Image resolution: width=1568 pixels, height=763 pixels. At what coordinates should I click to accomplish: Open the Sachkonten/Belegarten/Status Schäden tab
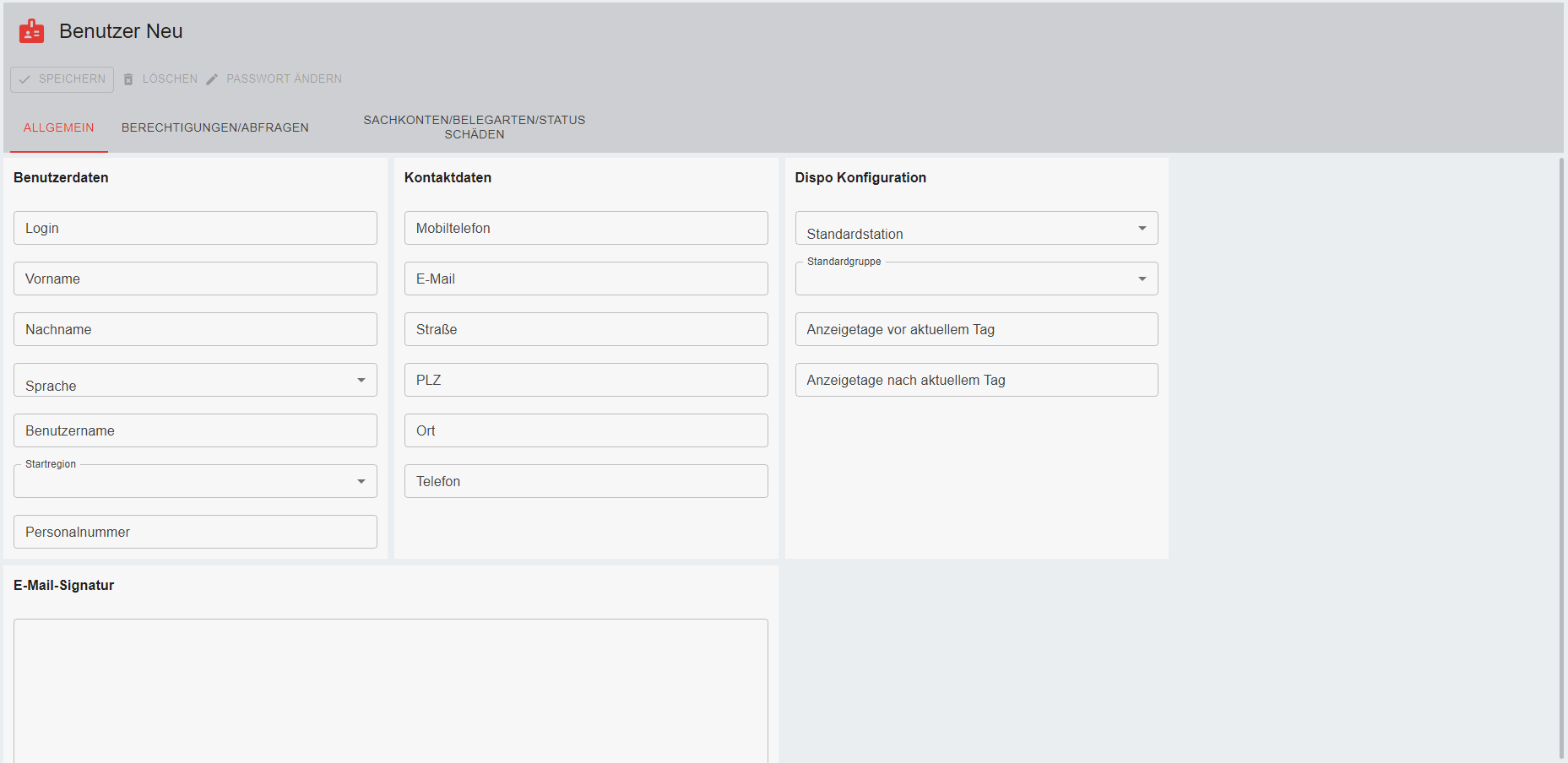click(474, 127)
